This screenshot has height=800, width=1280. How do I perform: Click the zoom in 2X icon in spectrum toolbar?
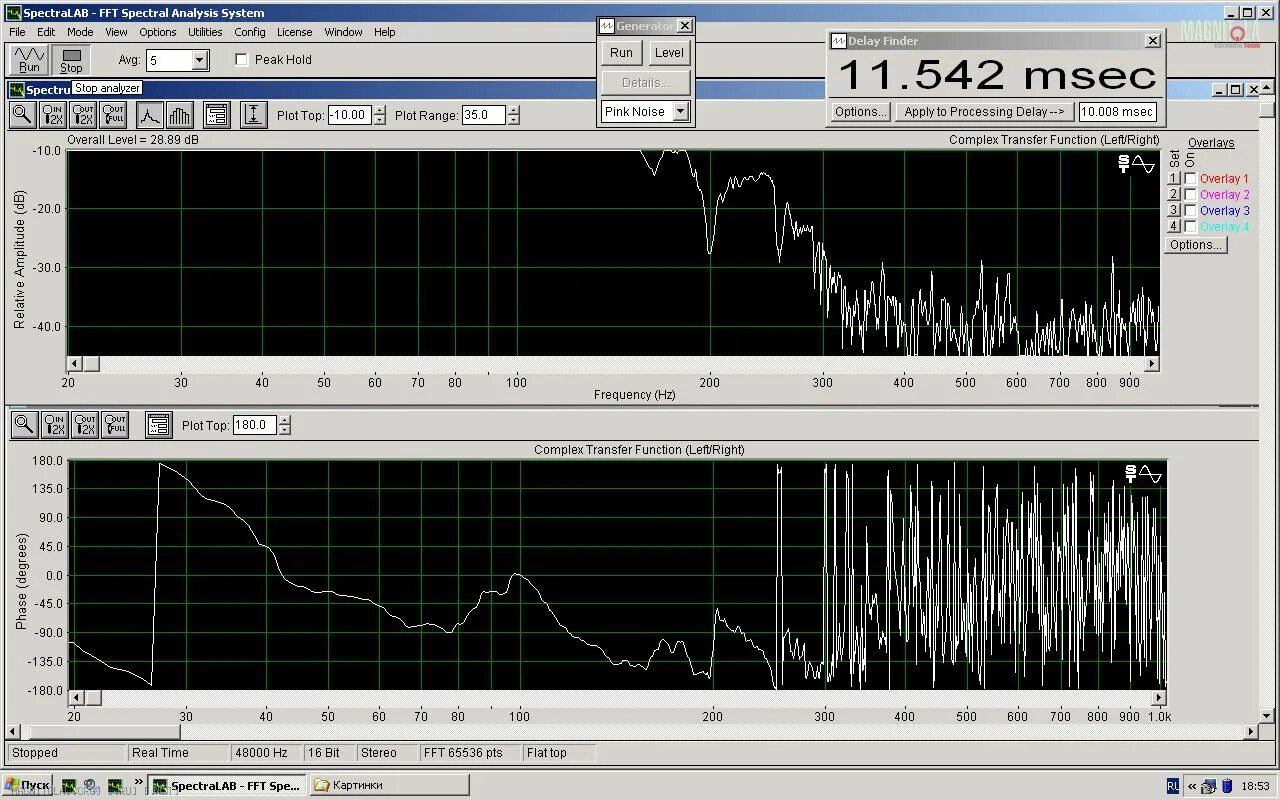coord(53,115)
